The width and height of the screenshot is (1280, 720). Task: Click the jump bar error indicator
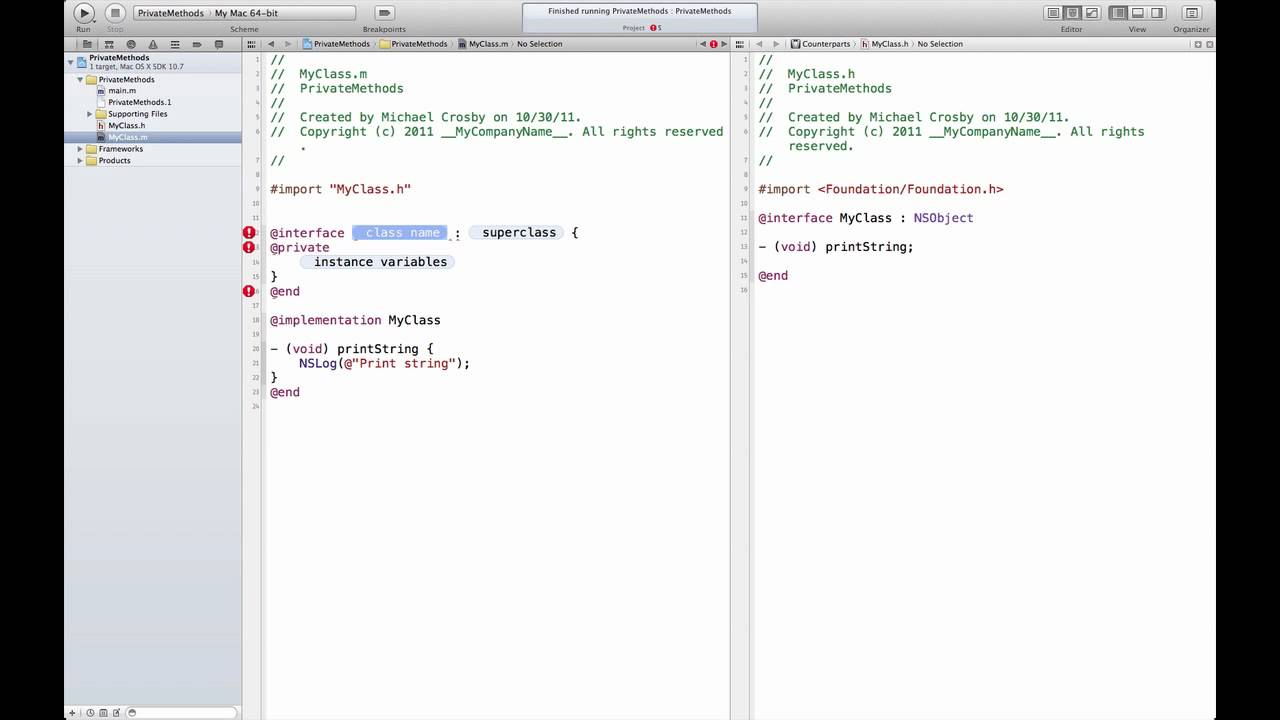(714, 44)
